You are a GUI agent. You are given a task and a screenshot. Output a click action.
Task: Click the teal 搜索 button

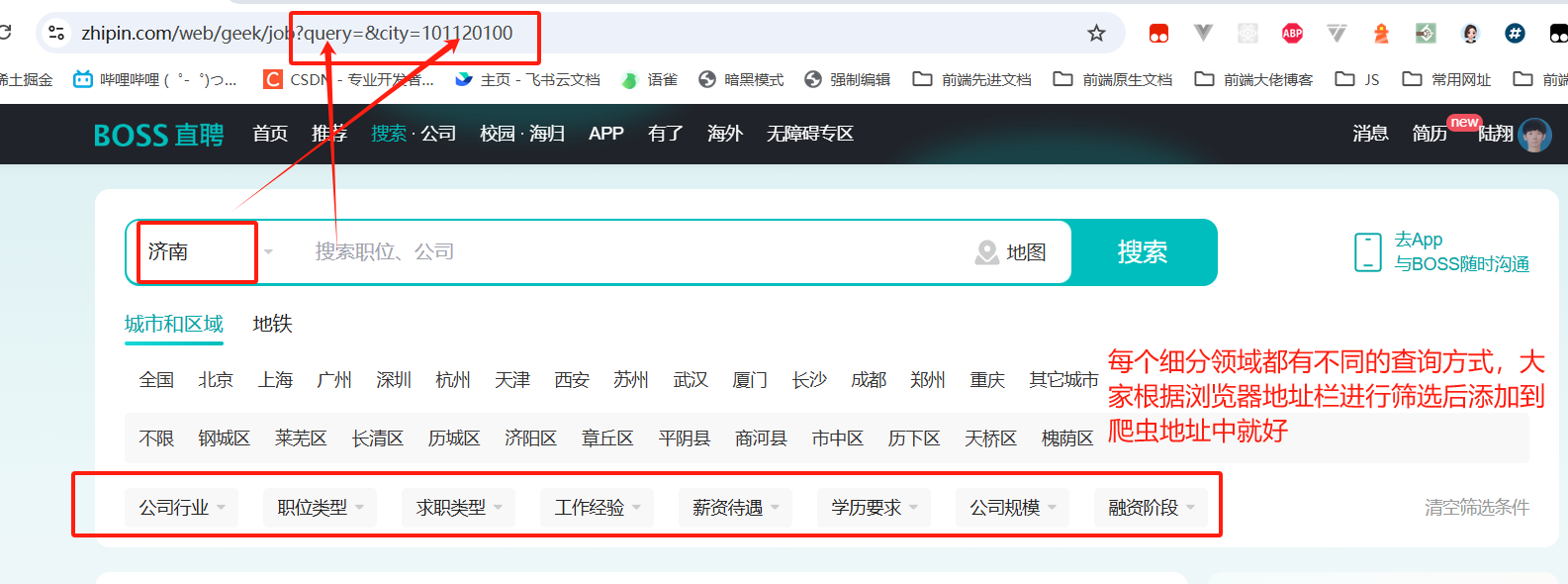coord(1144,252)
